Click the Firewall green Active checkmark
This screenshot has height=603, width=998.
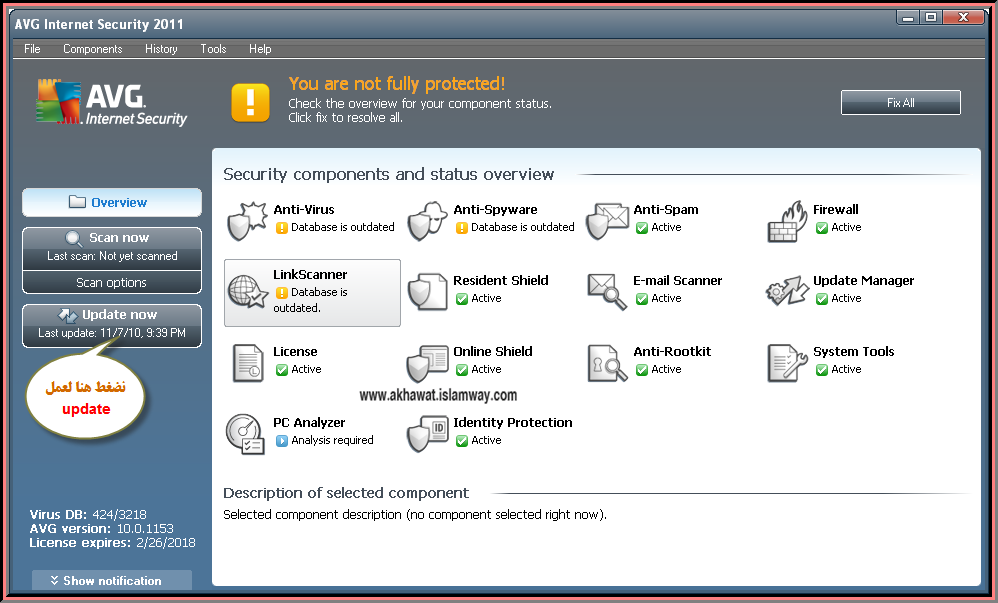822,227
